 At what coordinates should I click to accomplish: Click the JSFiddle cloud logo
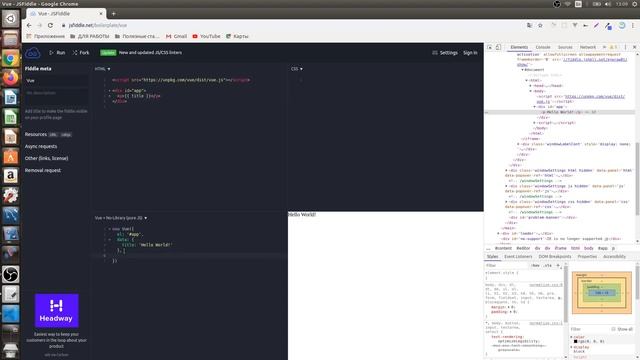33,53
